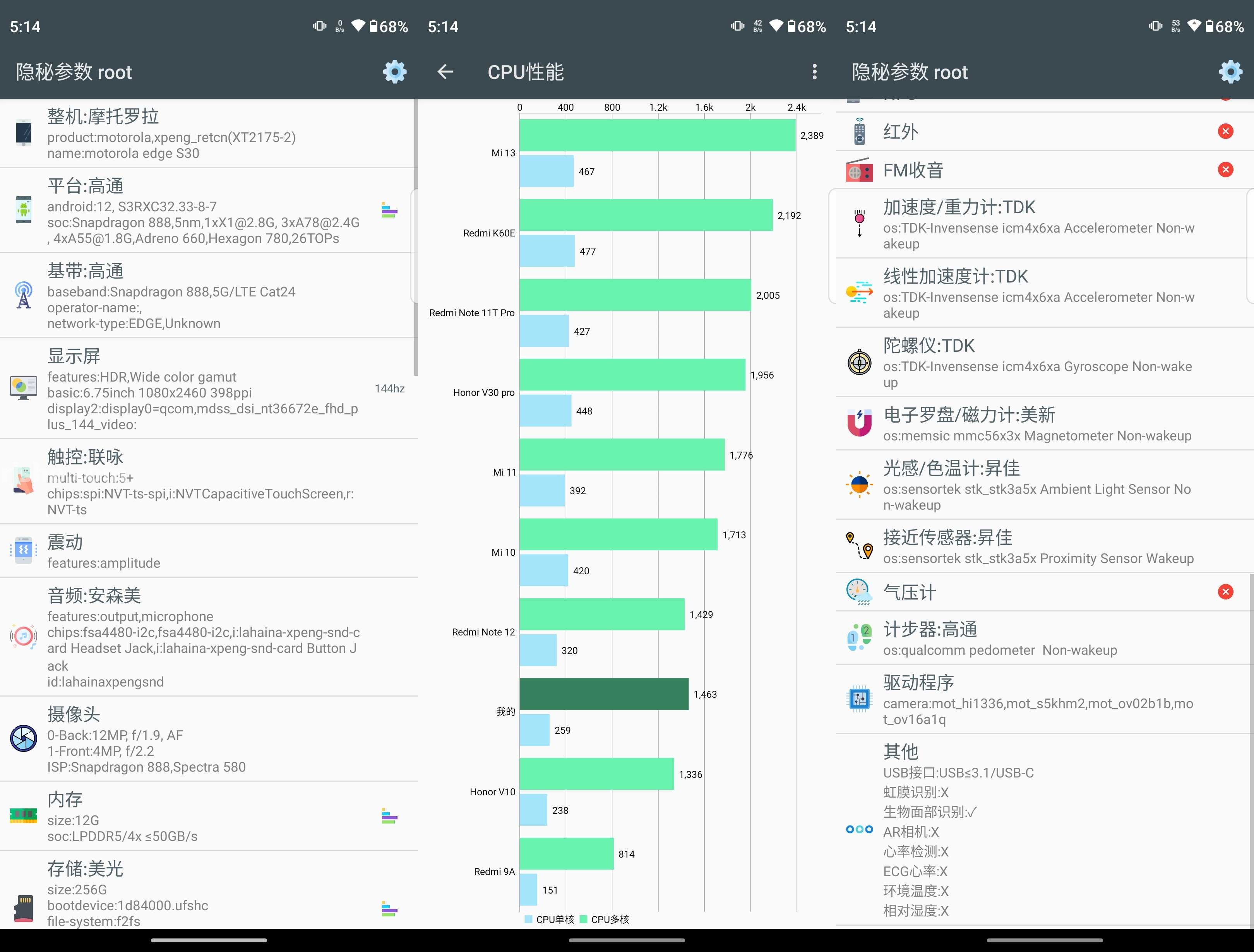This screenshot has width=1254, height=952.
Task: Select the 1,463 score value
Action: coord(705,694)
